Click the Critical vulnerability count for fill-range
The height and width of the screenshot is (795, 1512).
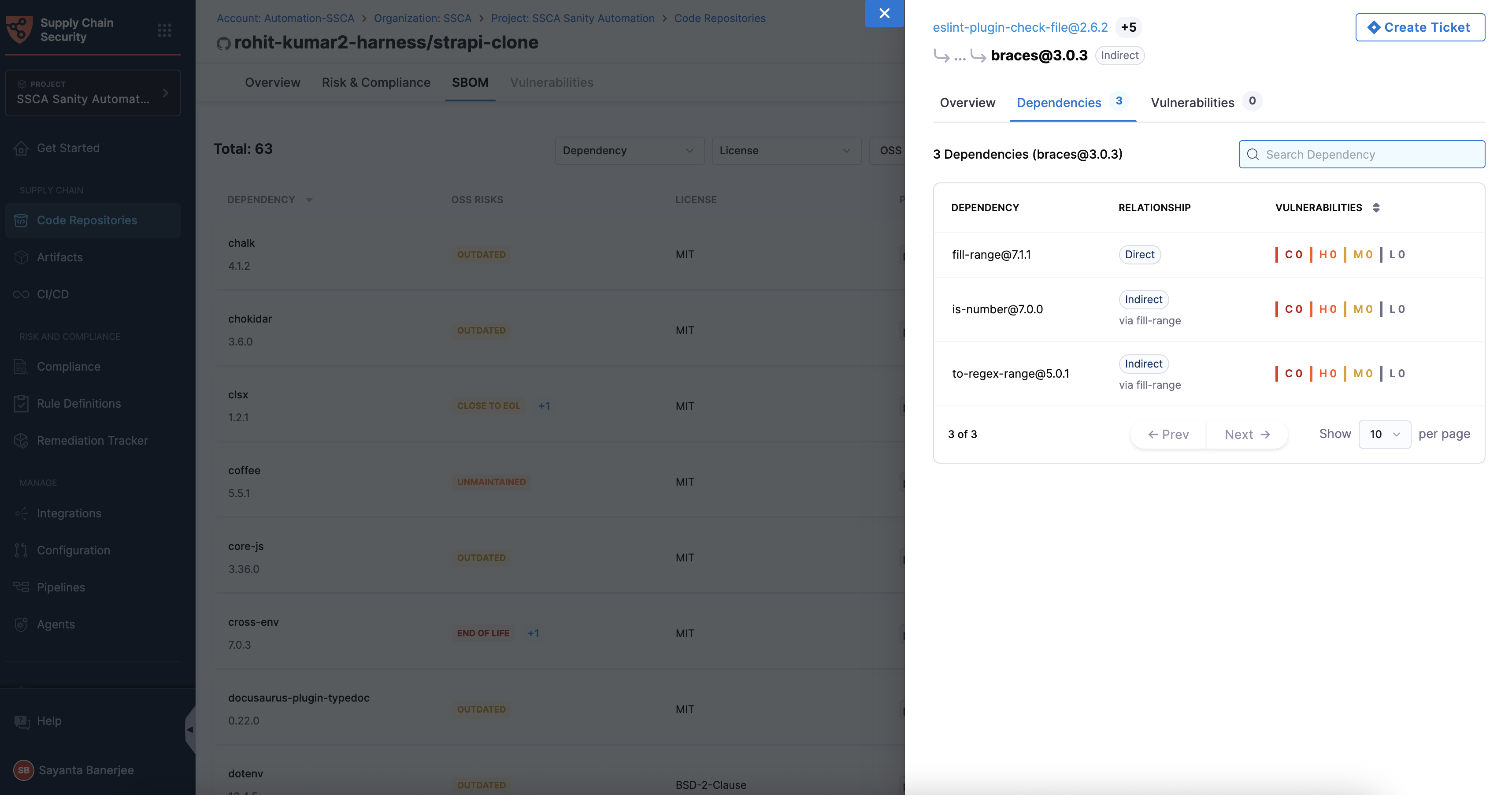pos(1293,254)
